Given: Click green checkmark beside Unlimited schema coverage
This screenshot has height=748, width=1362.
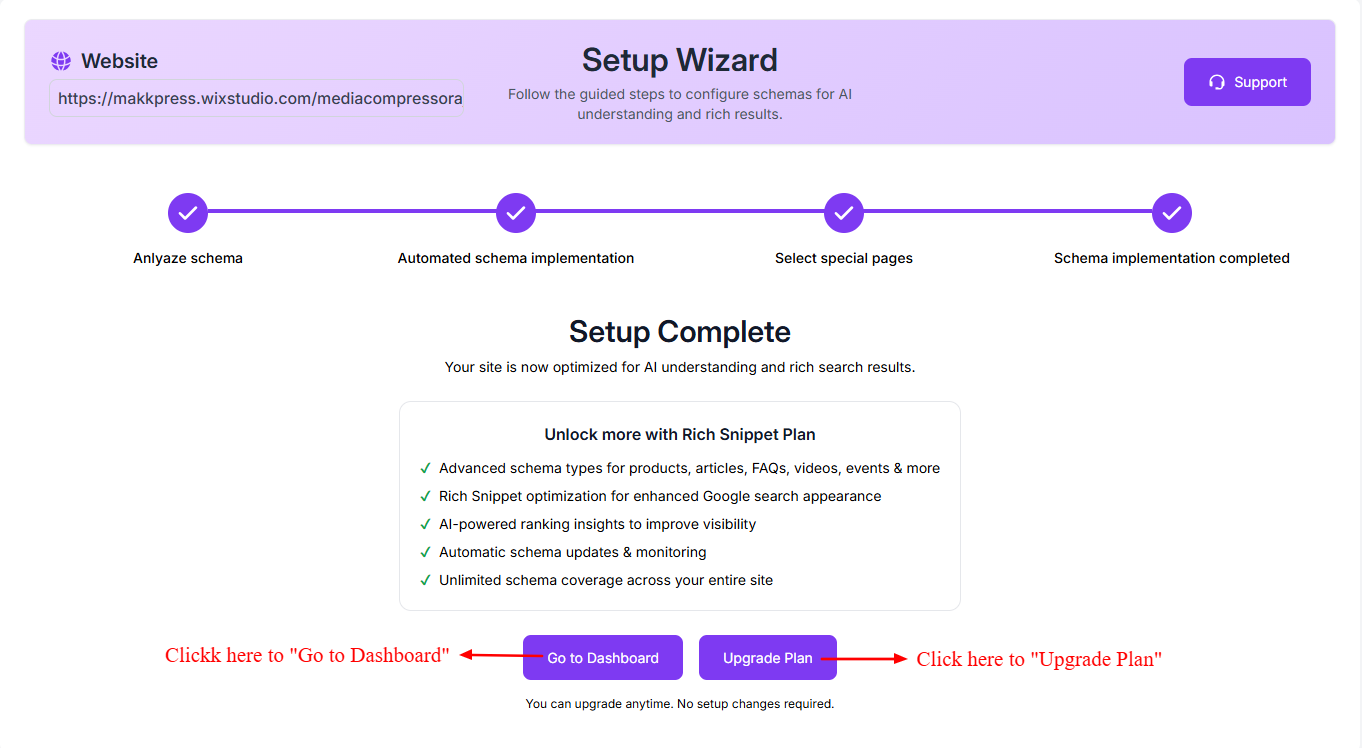Looking at the screenshot, I should (x=426, y=580).
